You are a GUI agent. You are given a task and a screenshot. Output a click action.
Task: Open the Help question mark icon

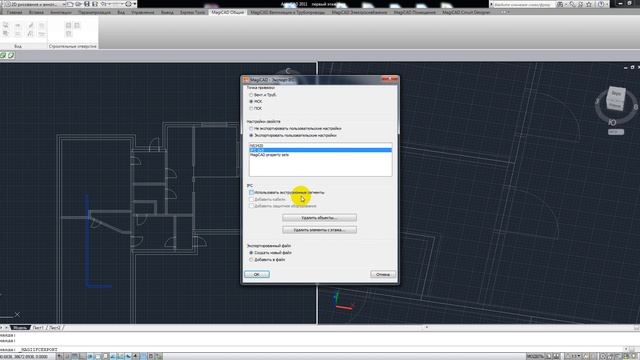(x=601, y=4)
